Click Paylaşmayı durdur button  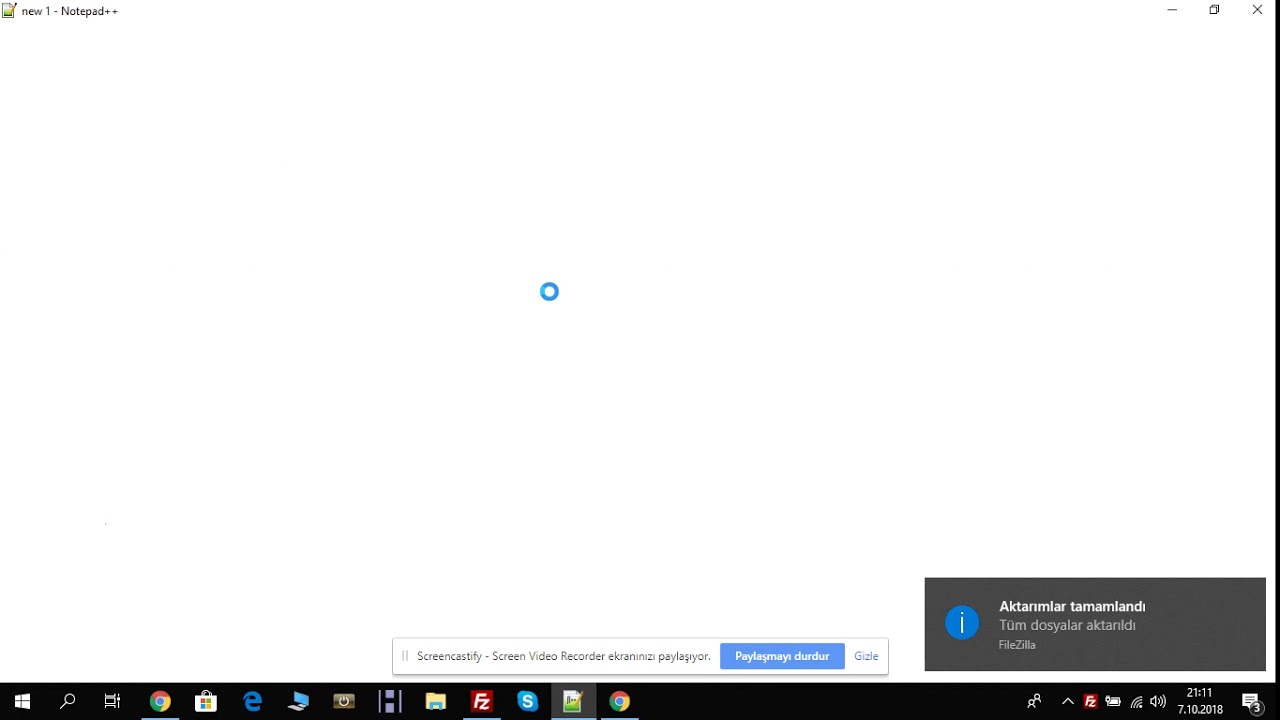tap(782, 656)
